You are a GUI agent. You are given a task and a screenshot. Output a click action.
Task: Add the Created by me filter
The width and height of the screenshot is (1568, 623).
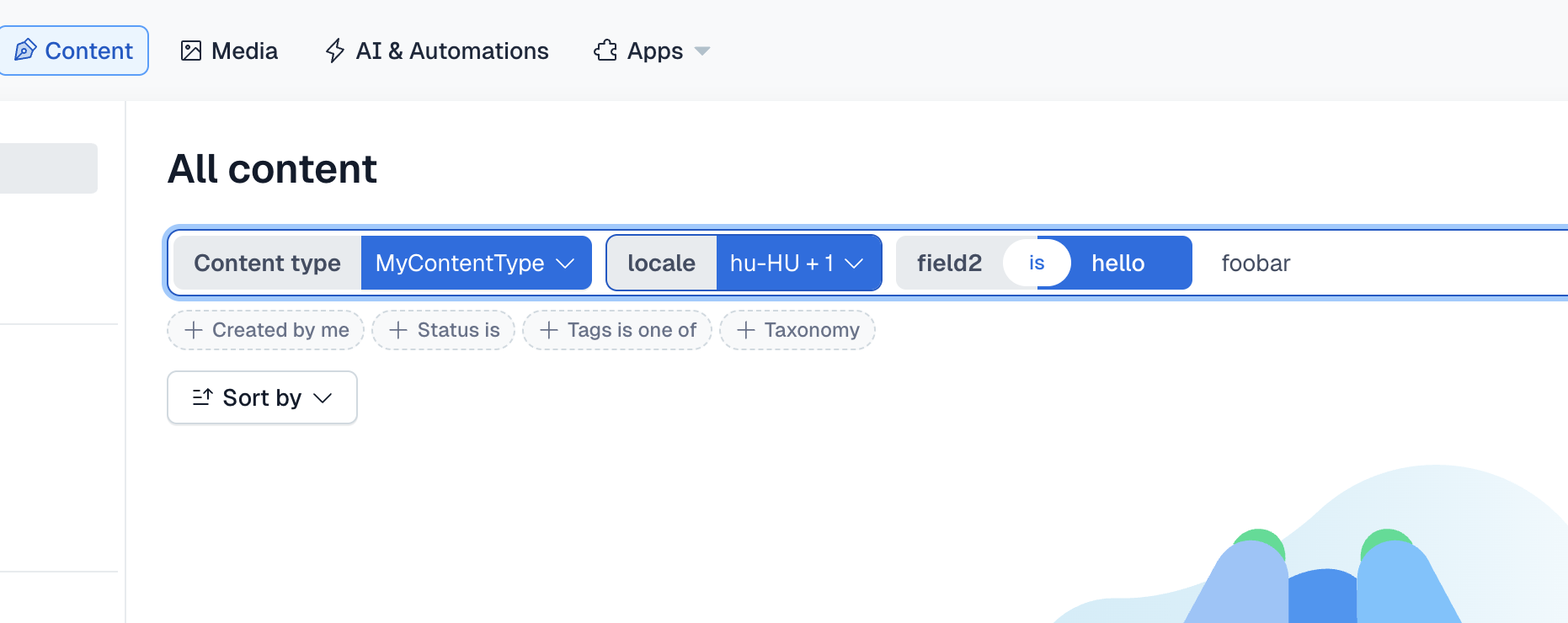click(x=265, y=330)
